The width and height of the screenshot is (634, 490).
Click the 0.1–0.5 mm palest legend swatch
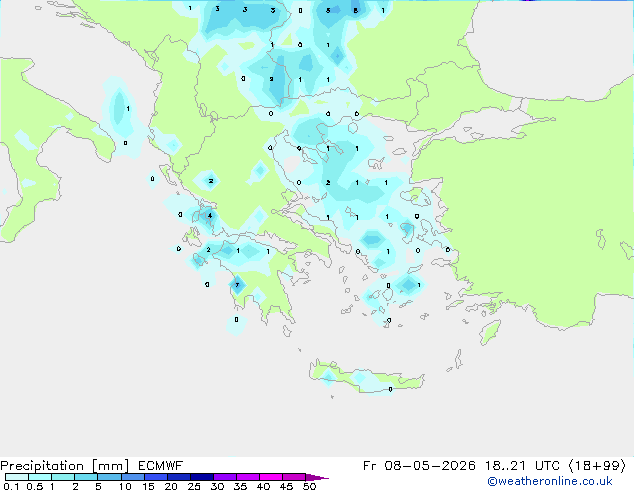tap(17, 477)
